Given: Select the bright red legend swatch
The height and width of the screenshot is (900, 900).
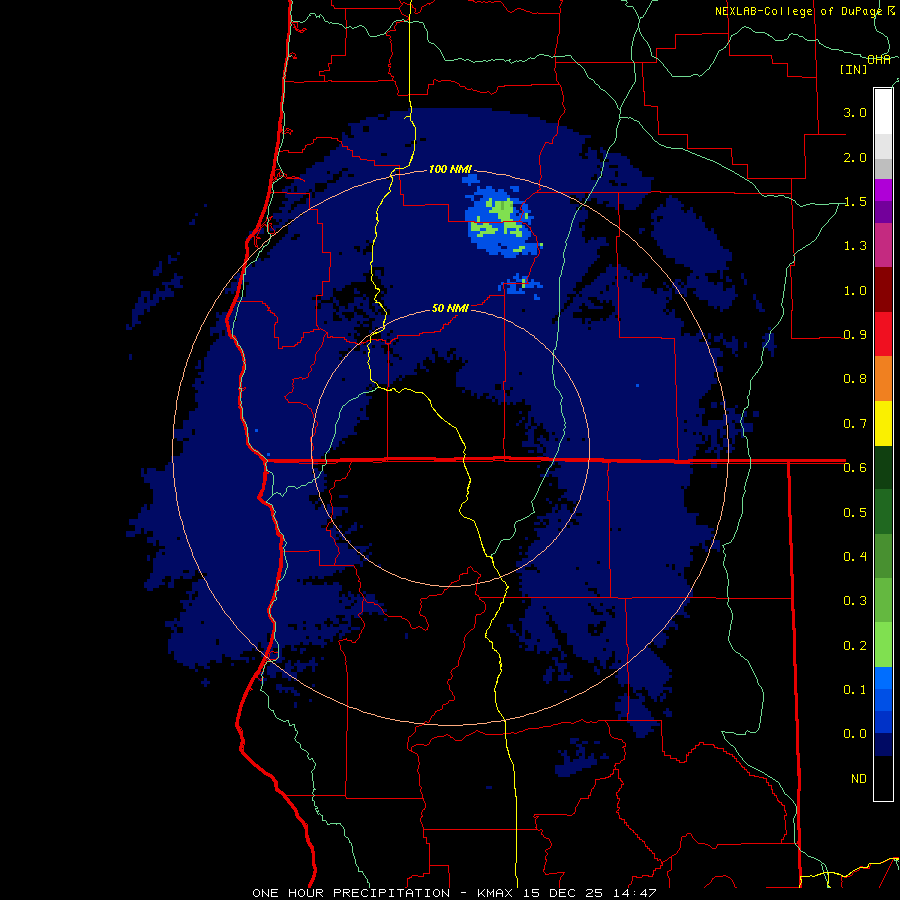Looking at the screenshot, I should tap(883, 334).
